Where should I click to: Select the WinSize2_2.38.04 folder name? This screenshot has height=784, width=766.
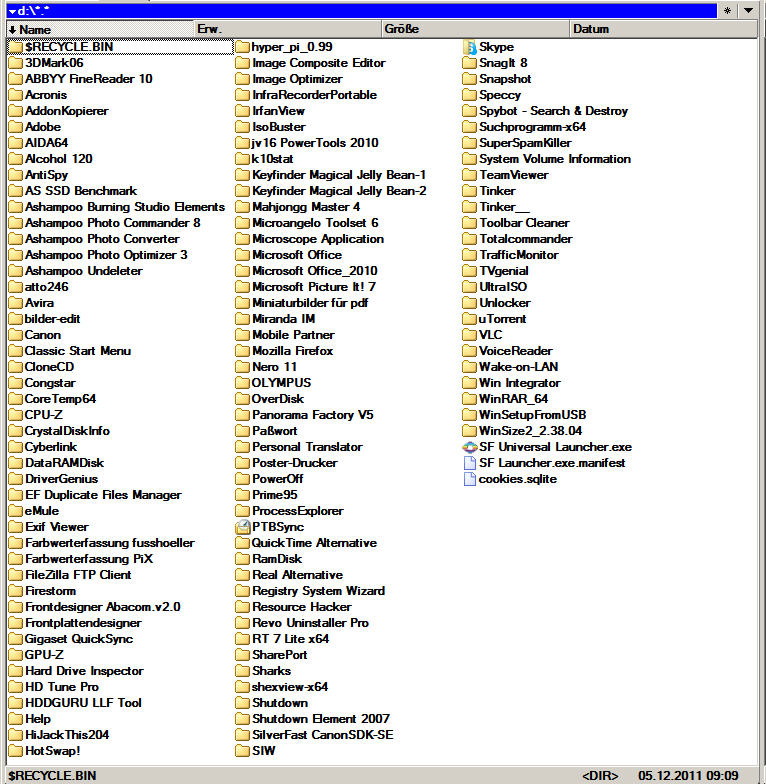530,431
